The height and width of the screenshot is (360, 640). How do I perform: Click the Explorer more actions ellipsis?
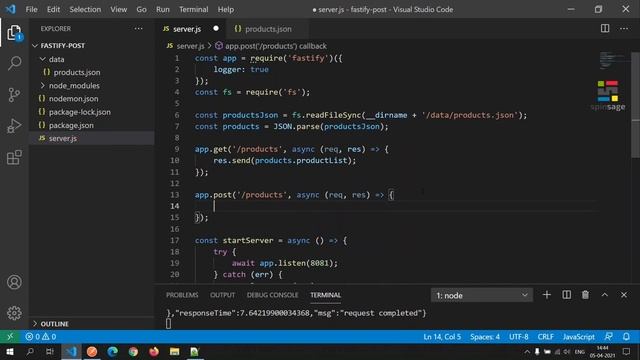138,29
